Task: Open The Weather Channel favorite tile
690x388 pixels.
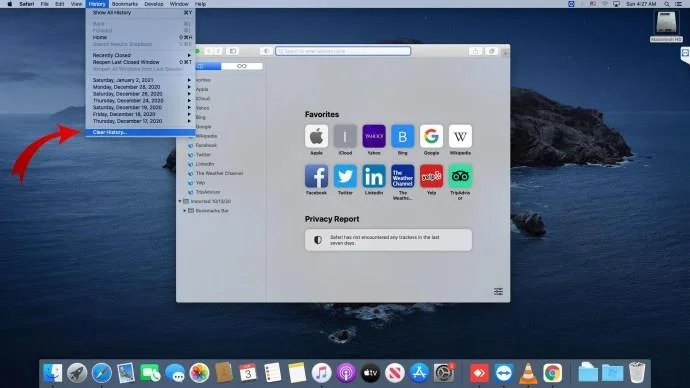Action: 403,176
